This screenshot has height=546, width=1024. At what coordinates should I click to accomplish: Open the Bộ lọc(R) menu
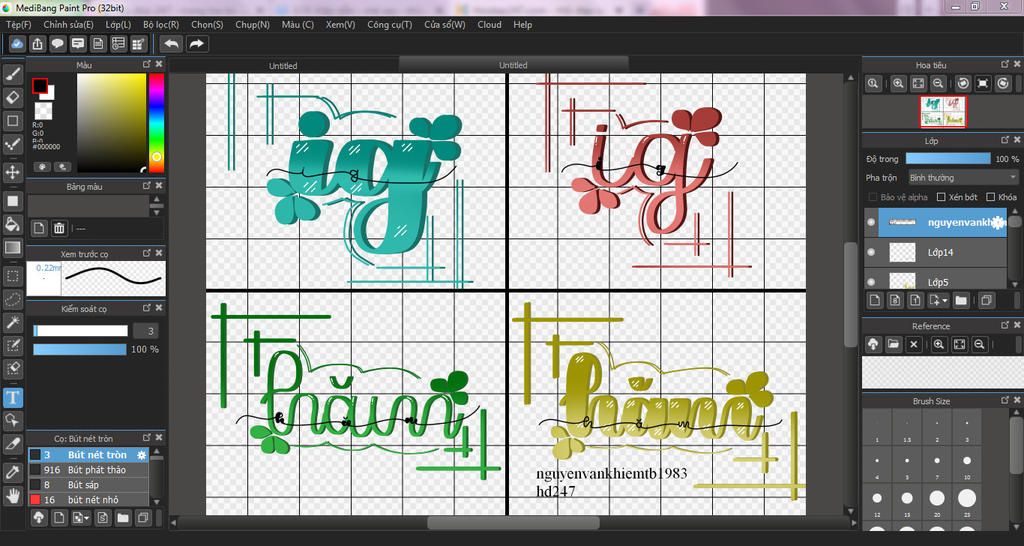point(161,25)
